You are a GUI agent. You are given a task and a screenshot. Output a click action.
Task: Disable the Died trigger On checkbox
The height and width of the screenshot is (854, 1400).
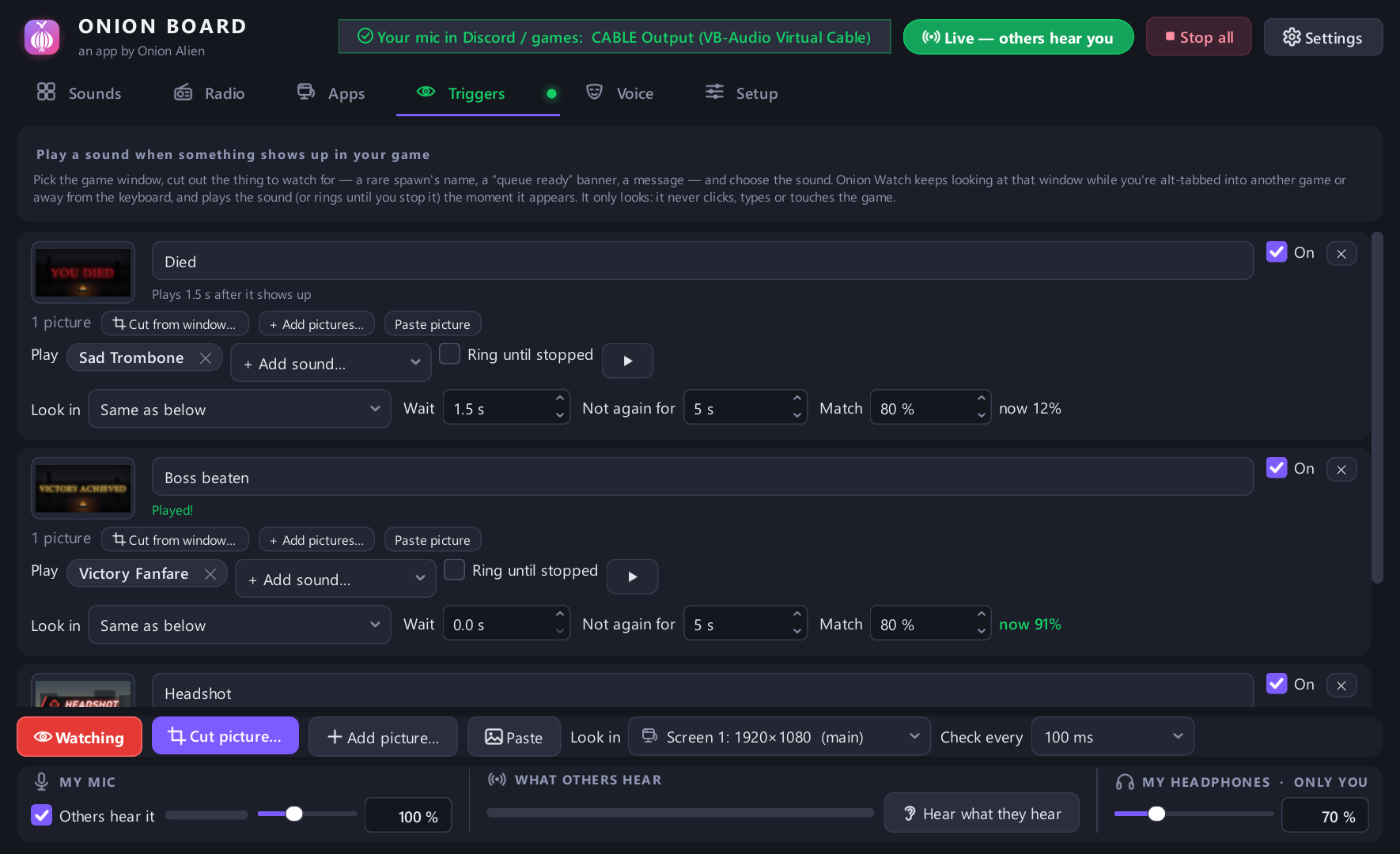click(x=1277, y=251)
